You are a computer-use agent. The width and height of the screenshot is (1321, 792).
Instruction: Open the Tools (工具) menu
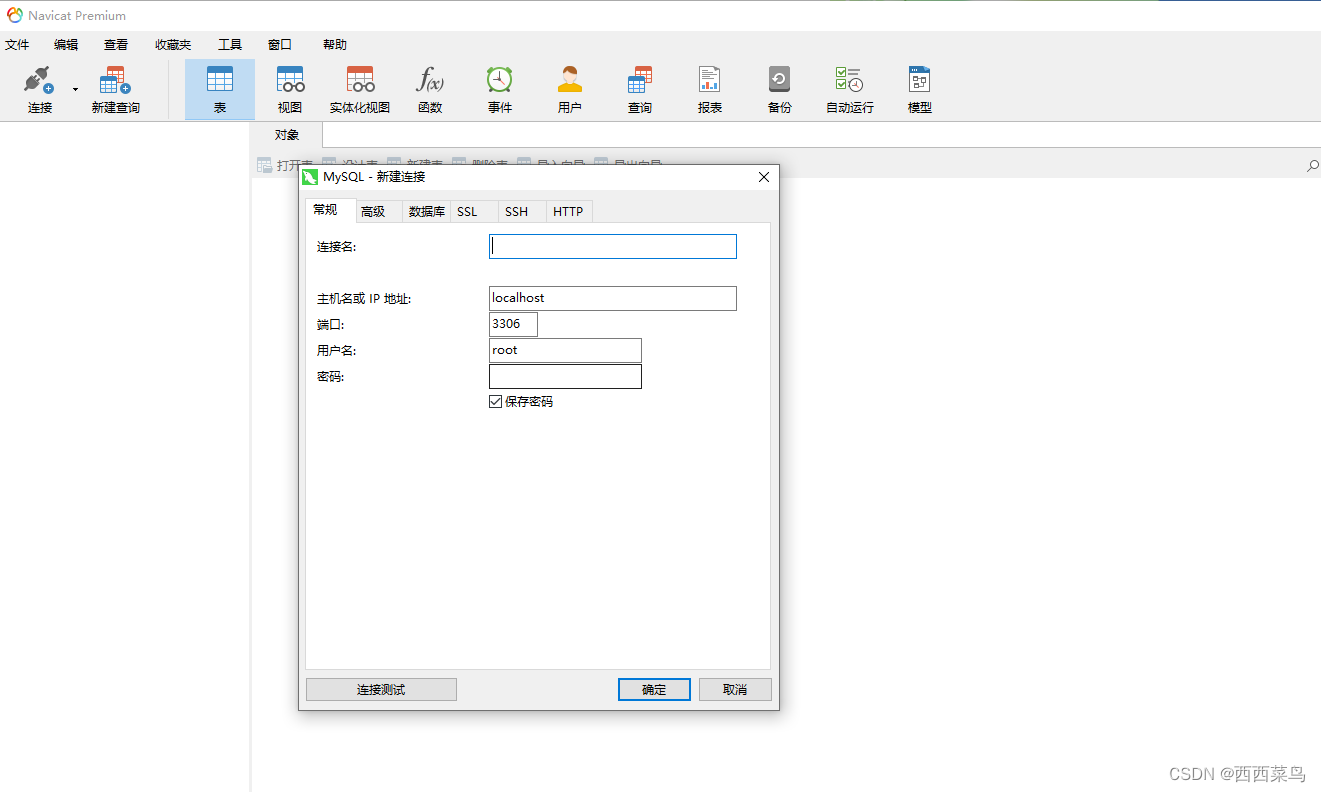(230, 45)
